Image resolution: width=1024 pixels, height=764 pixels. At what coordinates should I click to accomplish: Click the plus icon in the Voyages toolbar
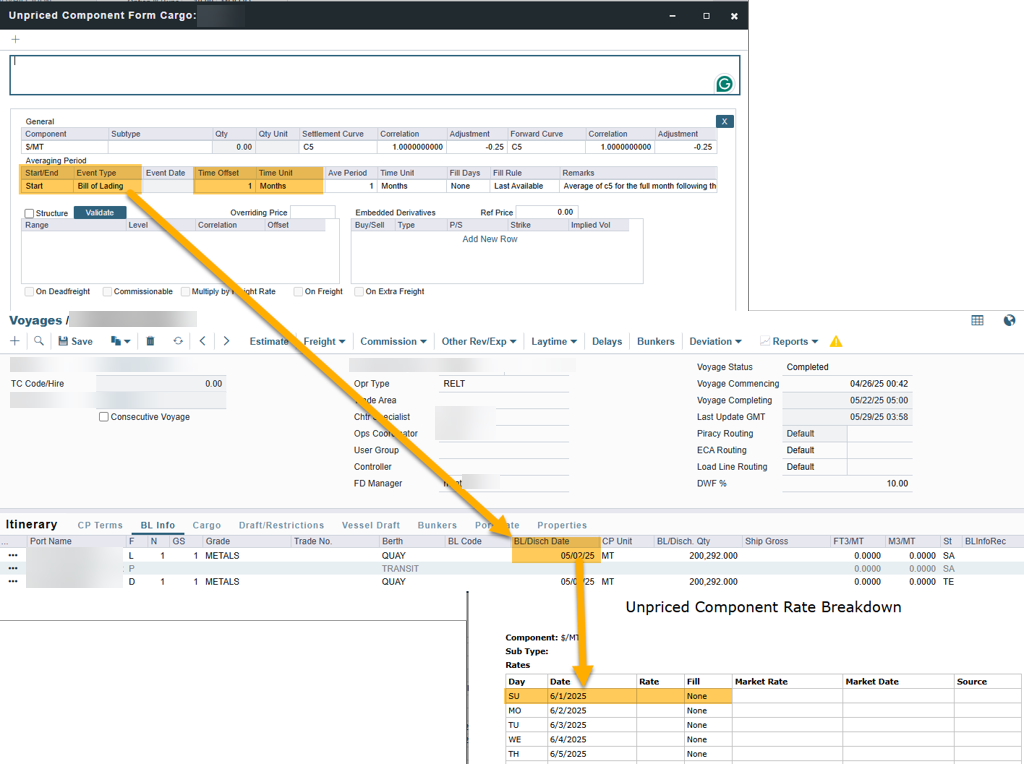[15, 341]
